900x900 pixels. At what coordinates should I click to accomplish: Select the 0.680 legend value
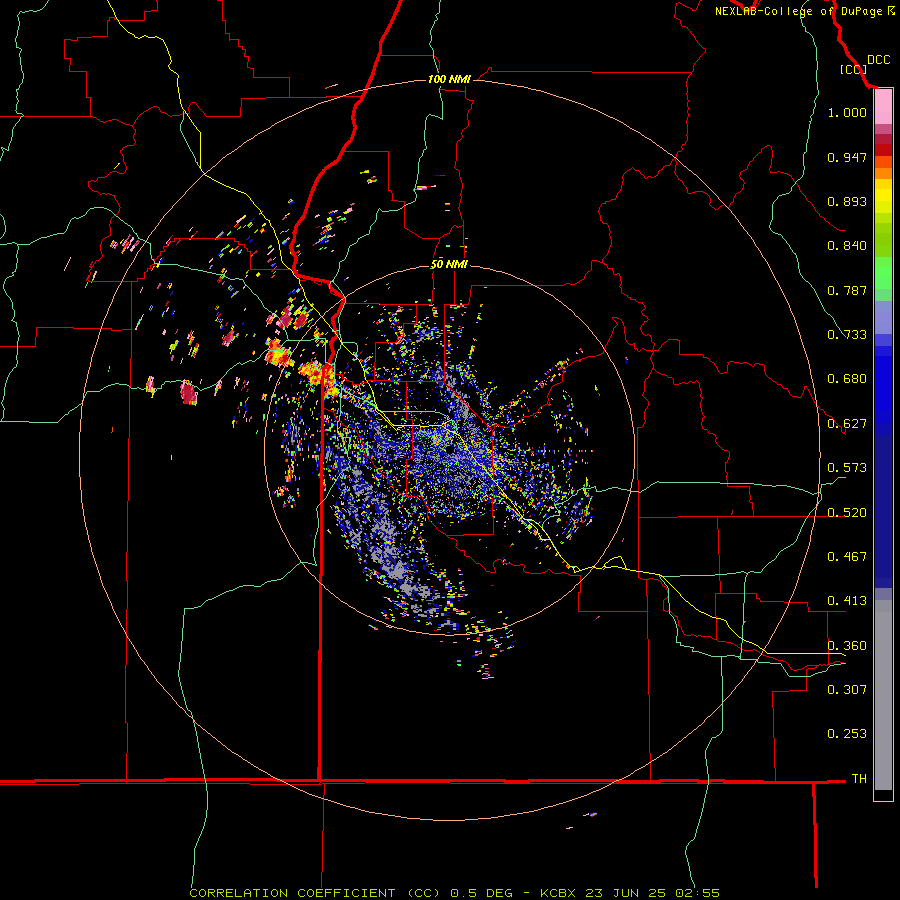coord(847,379)
